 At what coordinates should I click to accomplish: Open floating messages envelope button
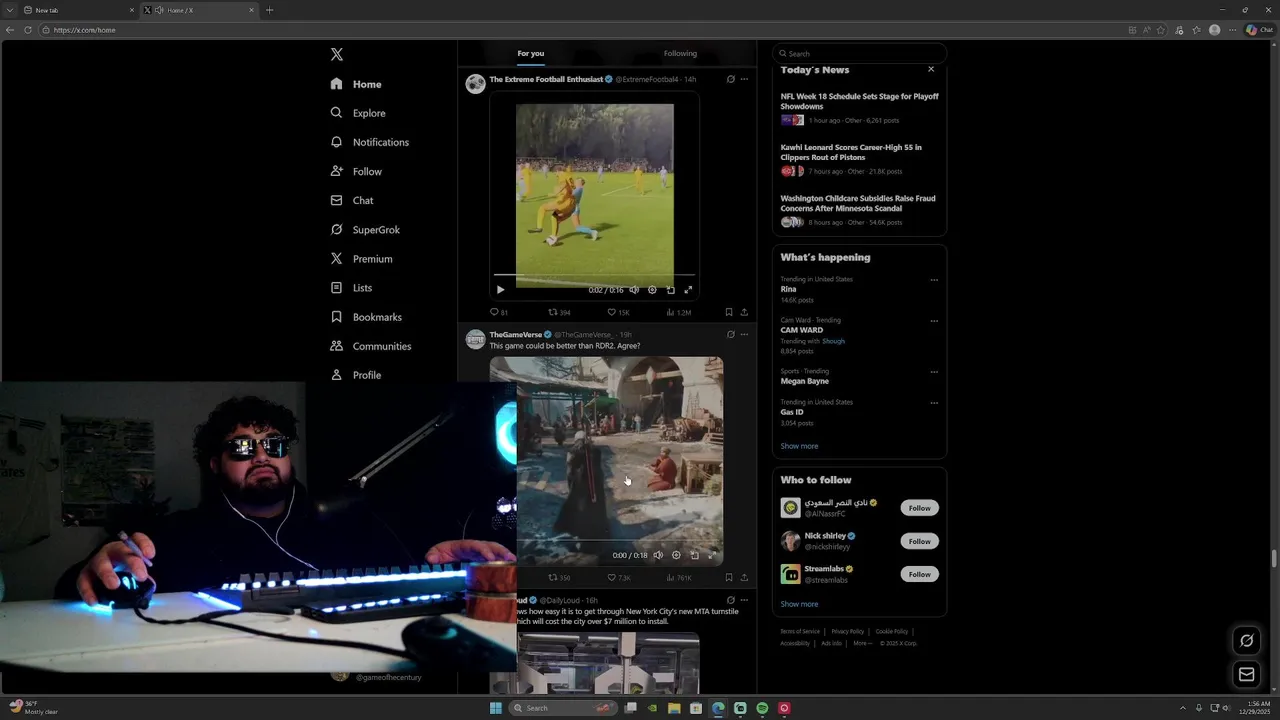(x=1246, y=674)
